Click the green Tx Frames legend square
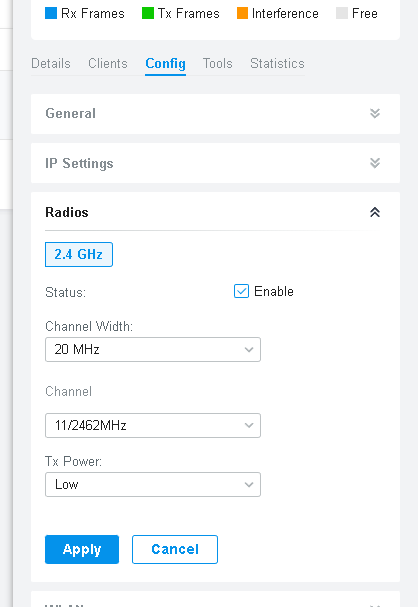This screenshot has width=418, height=607. coord(148,13)
